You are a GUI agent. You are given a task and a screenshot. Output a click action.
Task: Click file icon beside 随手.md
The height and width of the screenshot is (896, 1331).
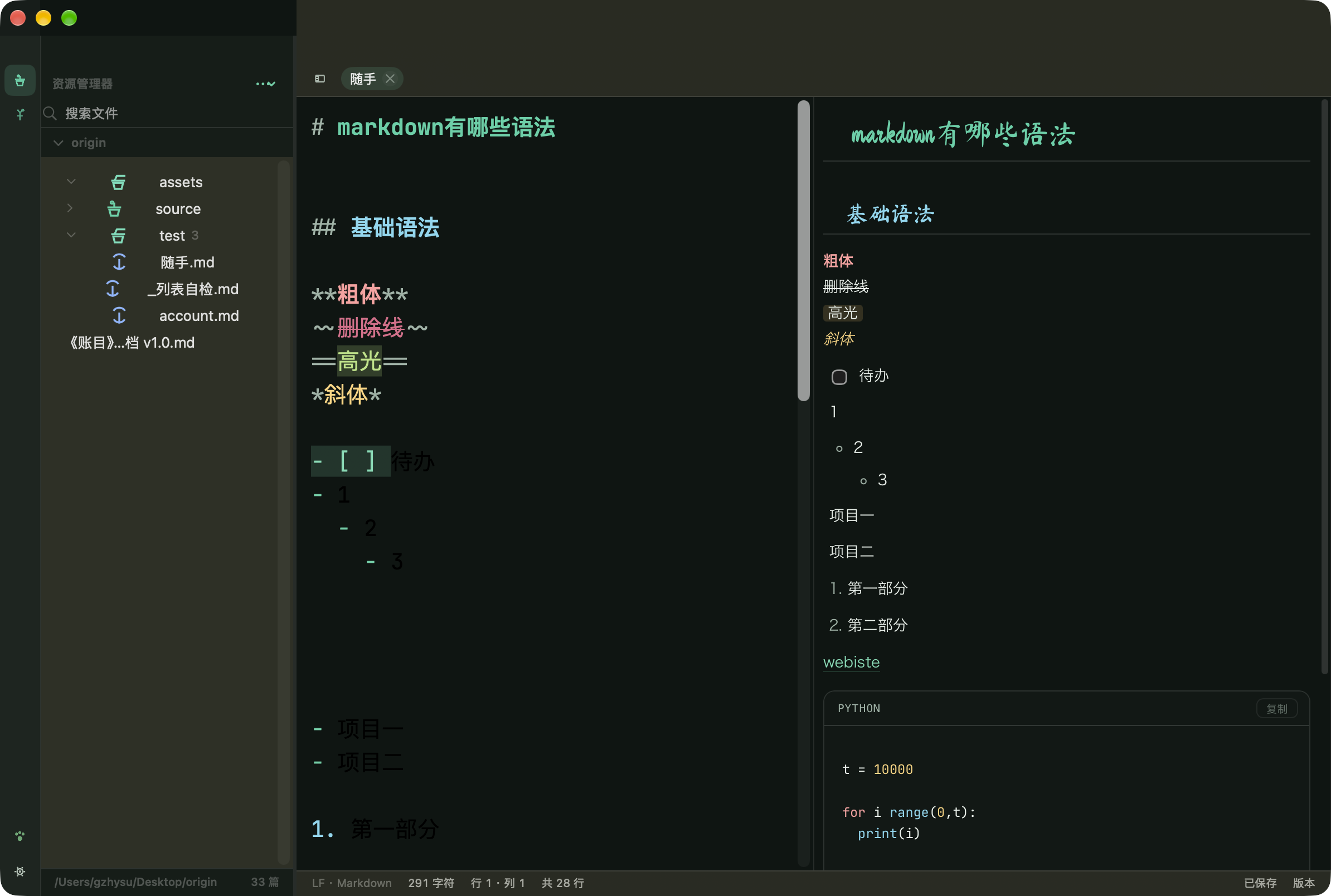click(119, 262)
